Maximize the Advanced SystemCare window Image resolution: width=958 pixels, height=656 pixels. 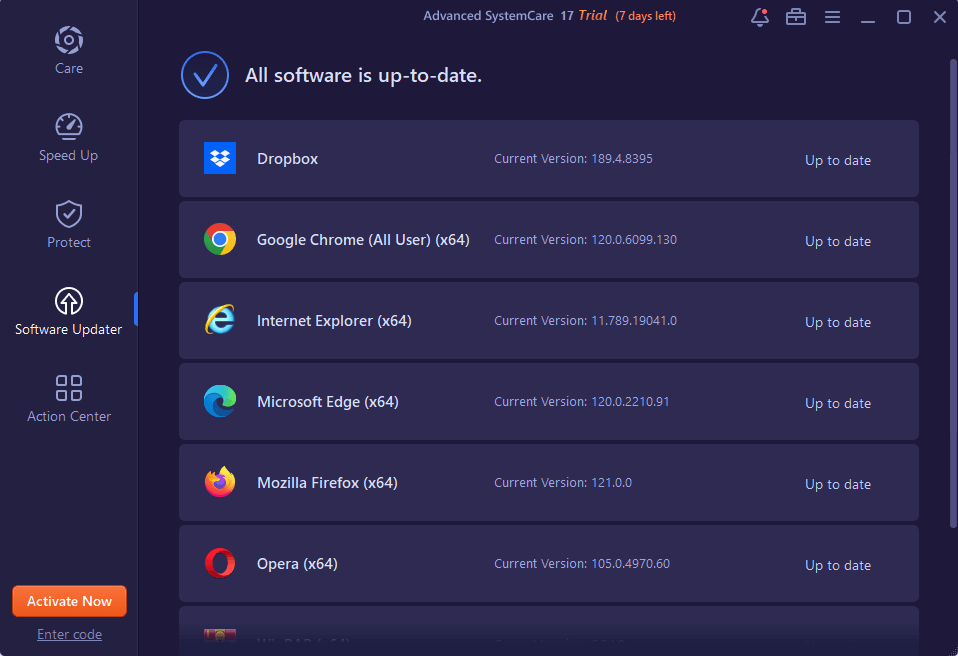(904, 17)
